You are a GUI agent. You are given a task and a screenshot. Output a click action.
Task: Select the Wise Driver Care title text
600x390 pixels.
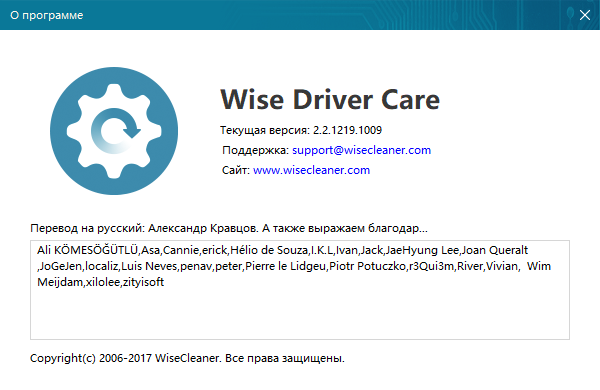(330, 100)
